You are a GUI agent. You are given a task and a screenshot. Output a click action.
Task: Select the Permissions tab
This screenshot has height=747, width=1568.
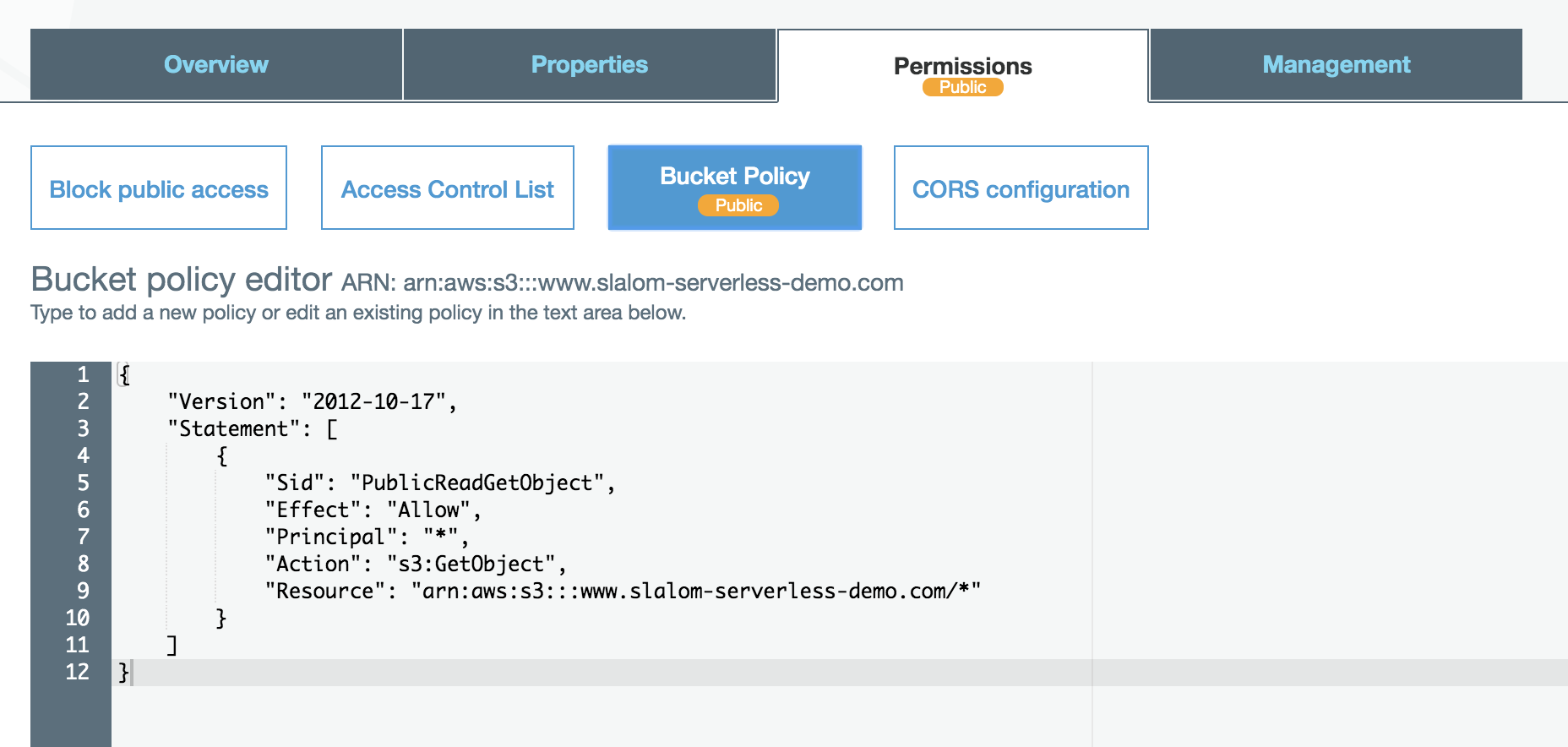click(x=962, y=65)
